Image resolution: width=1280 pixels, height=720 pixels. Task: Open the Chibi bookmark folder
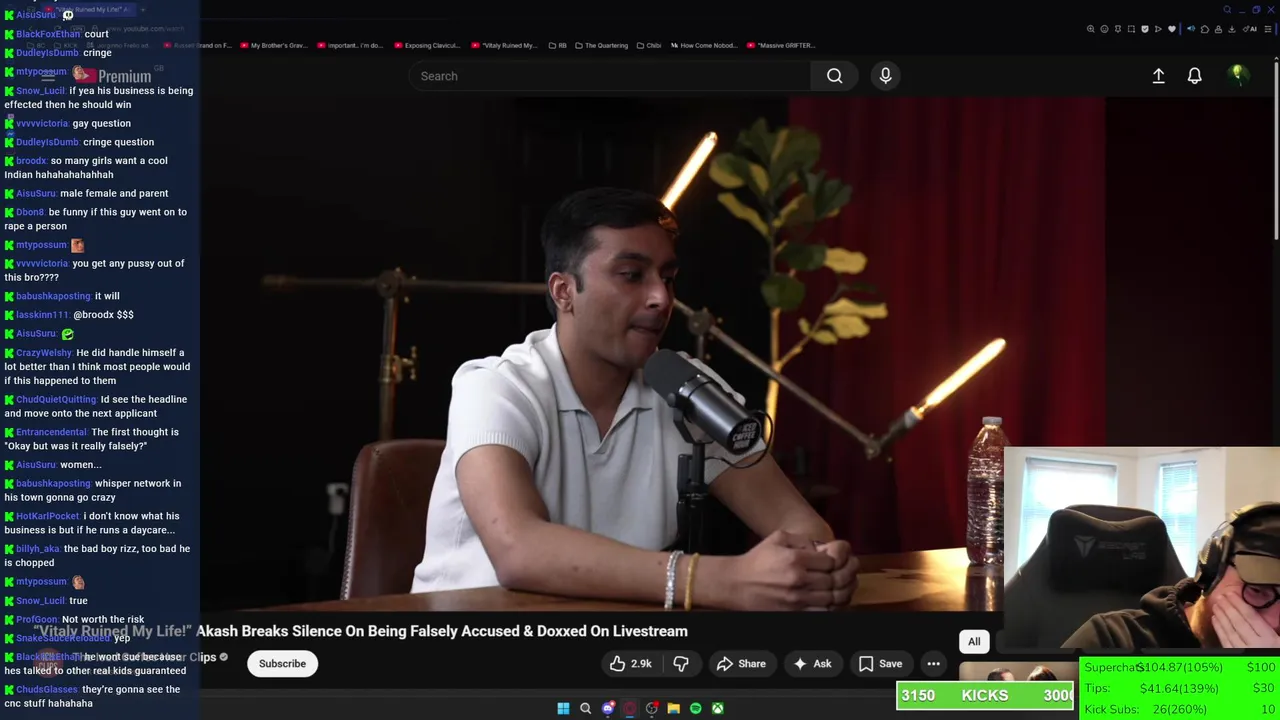[649, 45]
